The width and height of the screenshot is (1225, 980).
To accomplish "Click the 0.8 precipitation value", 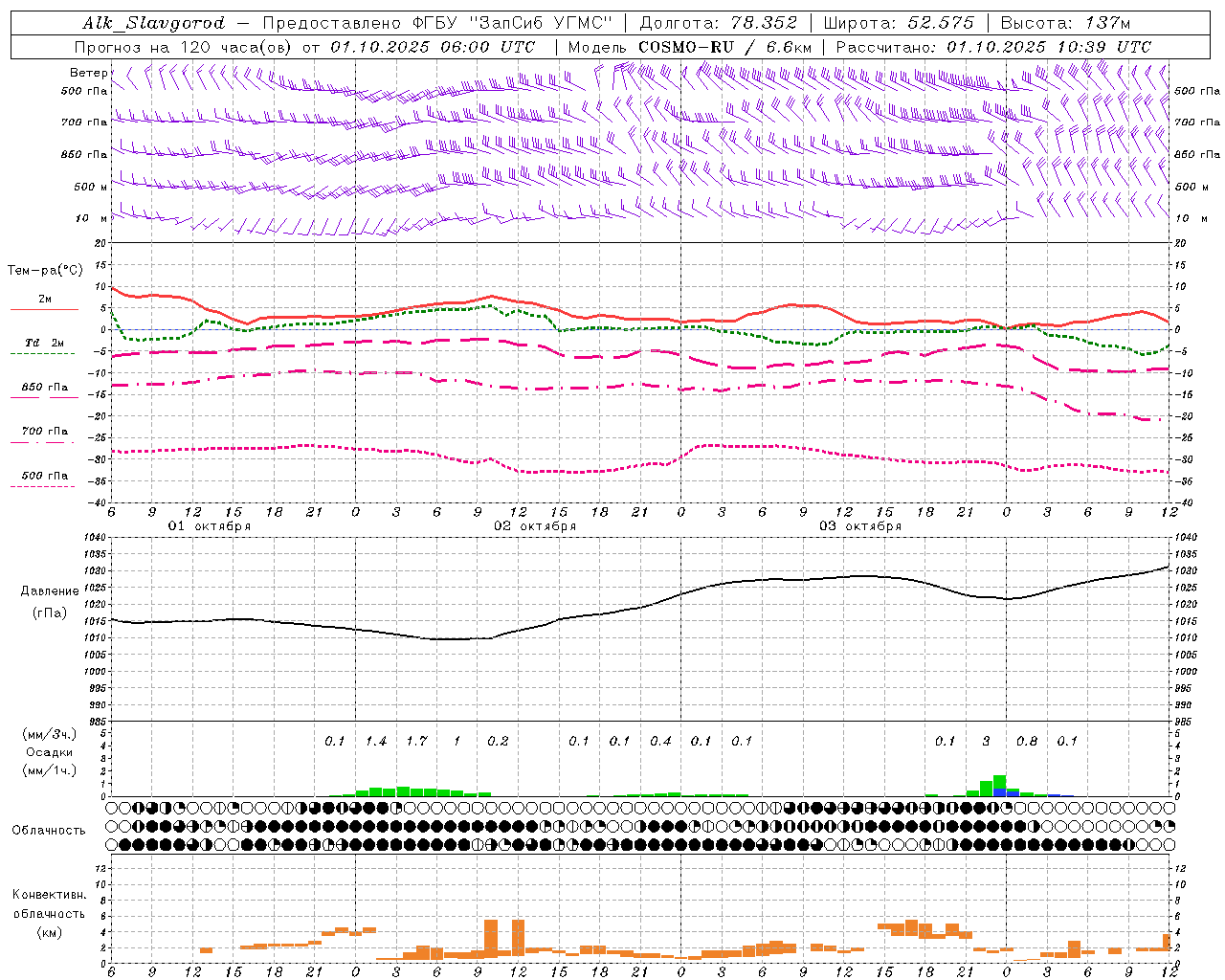I will 1027,742.
